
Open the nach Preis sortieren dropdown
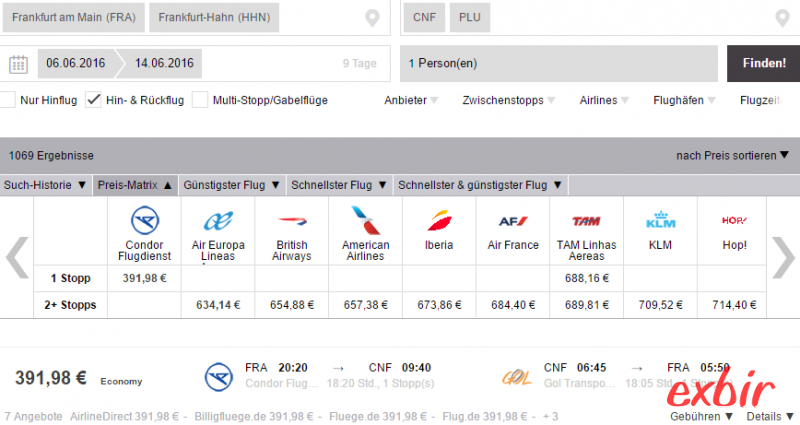[x=732, y=156]
